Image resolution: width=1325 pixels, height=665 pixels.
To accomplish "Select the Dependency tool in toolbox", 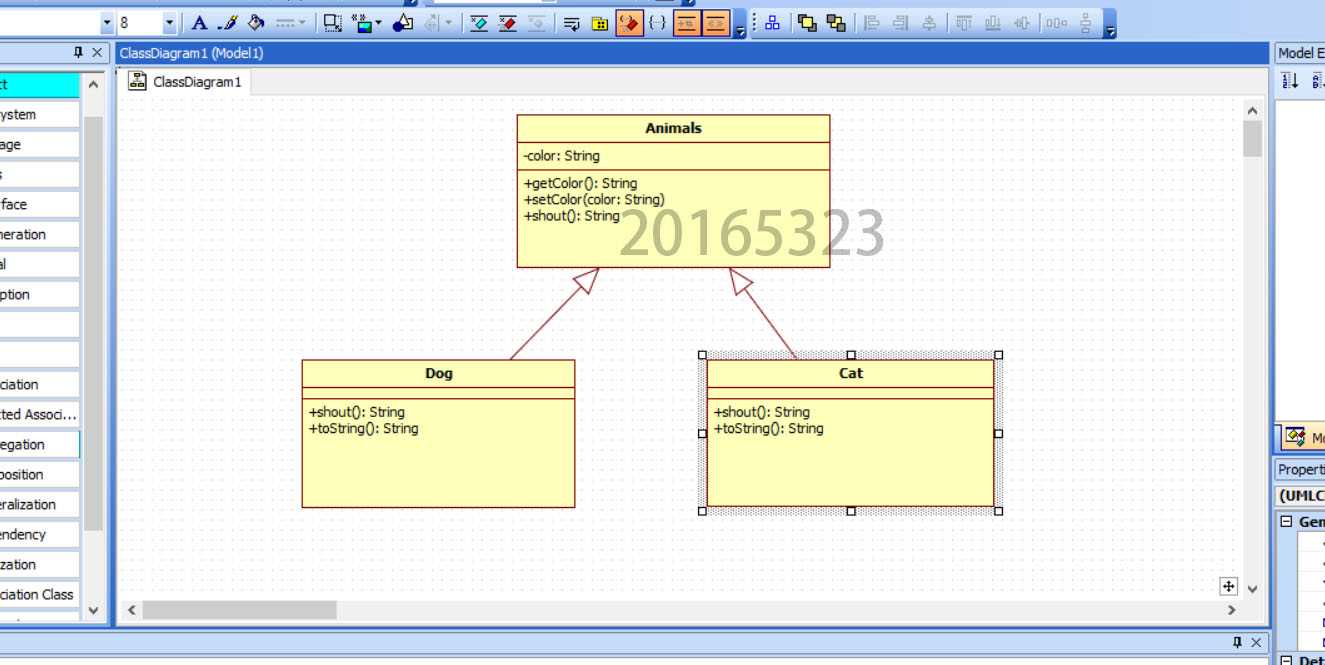I will (39, 535).
